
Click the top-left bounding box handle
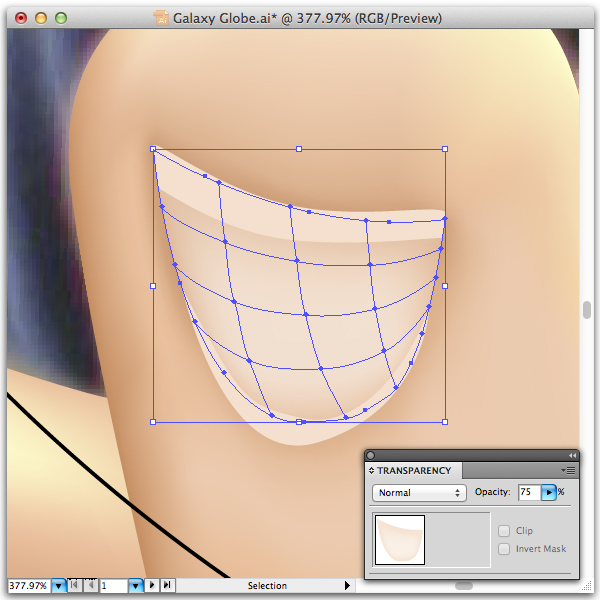tap(153, 149)
